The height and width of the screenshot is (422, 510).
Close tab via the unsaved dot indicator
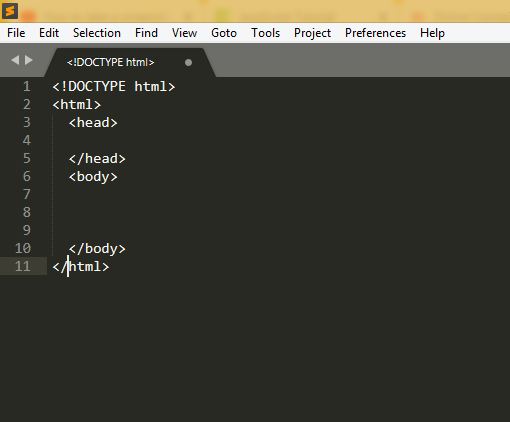pyautogui.click(x=188, y=62)
